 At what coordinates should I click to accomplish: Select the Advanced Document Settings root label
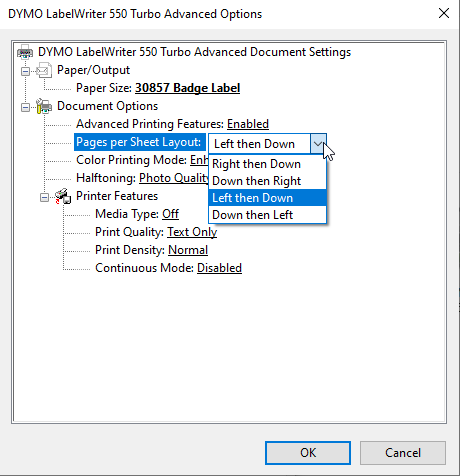195,52
